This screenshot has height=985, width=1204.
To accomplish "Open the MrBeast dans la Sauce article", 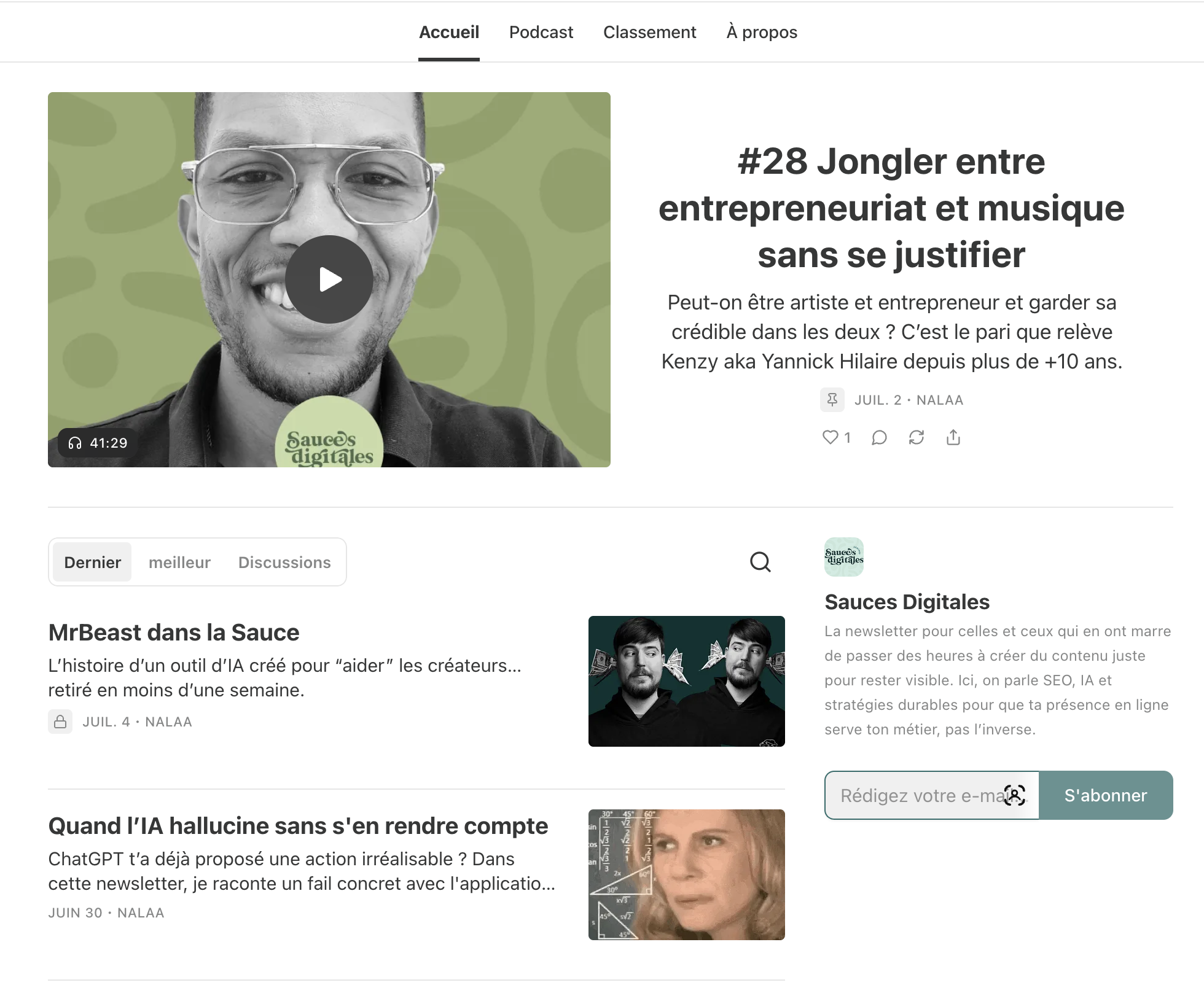I will coord(174,633).
